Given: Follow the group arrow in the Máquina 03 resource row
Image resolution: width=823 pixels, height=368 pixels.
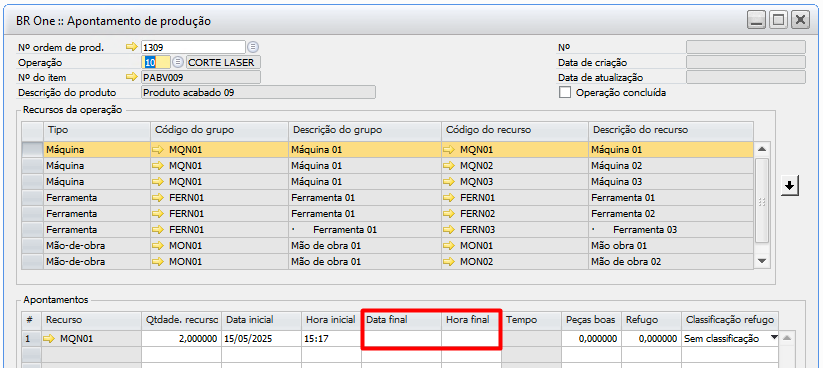Looking at the screenshot, I should coord(159,182).
